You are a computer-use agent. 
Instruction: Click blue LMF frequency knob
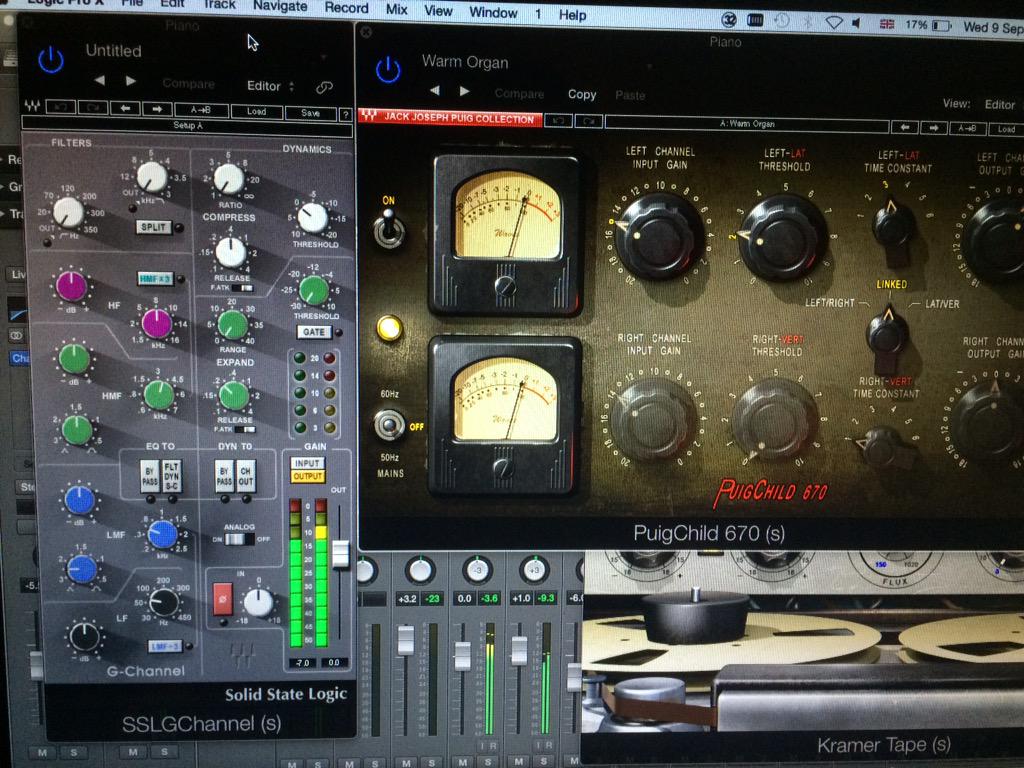163,535
